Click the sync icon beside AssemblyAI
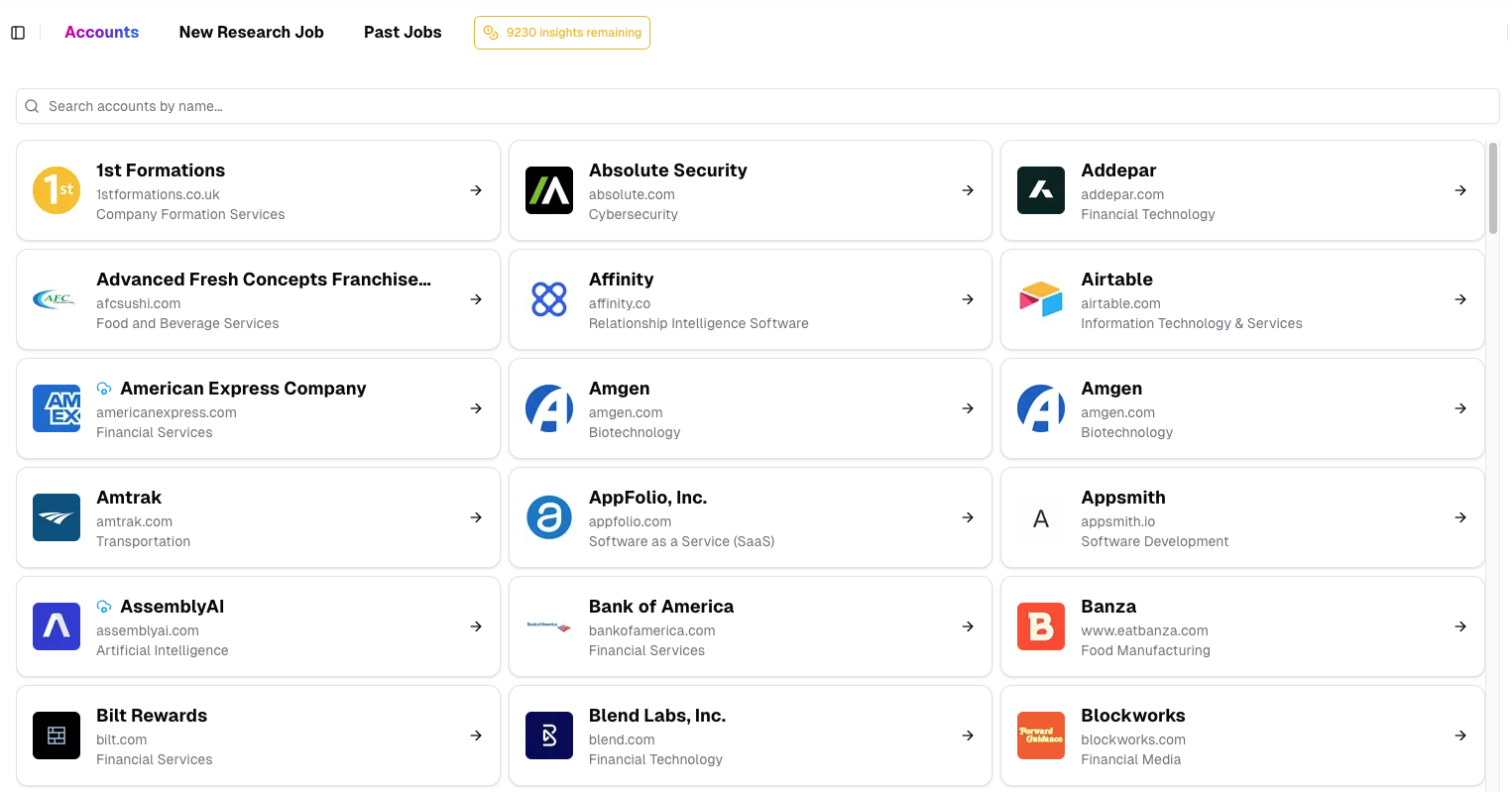1512x792 pixels. 104,607
